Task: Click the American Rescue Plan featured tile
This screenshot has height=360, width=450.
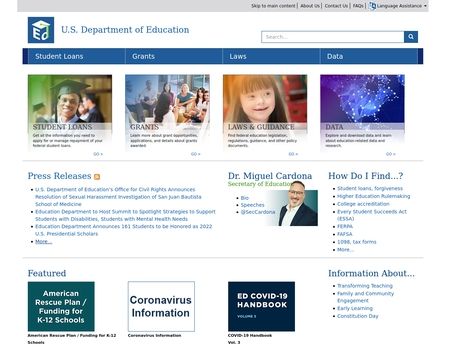Action: tap(61, 306)
